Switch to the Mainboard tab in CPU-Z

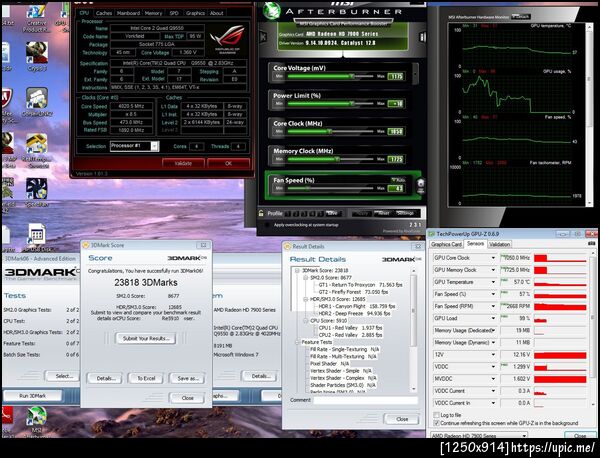(128, 13)
